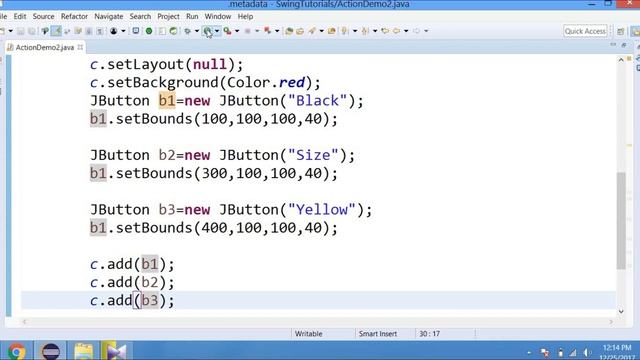This screenshot has height=360, width=640.
Task: Click the vertical scrollbar down arrow
Action: coord(621,311)
